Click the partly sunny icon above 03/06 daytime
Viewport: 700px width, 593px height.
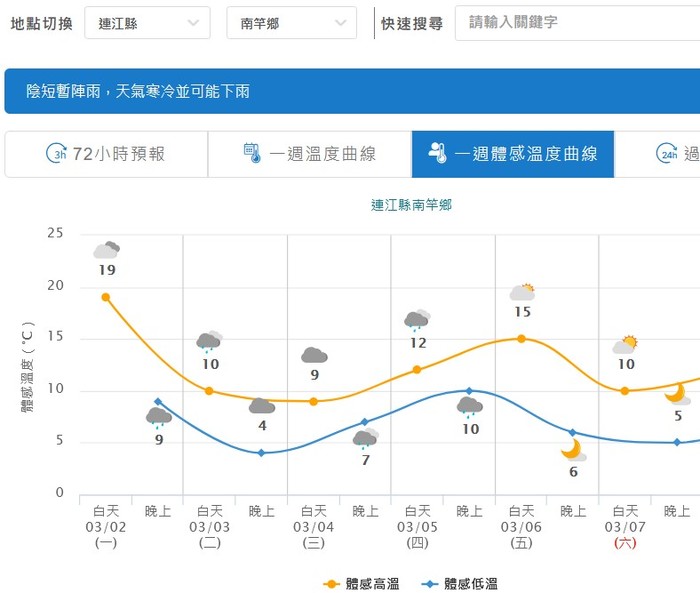click(x=522, y=292)
